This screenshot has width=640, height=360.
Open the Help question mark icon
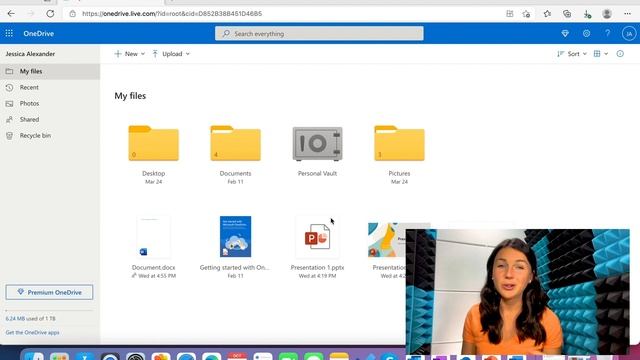[x=608, y=33]
